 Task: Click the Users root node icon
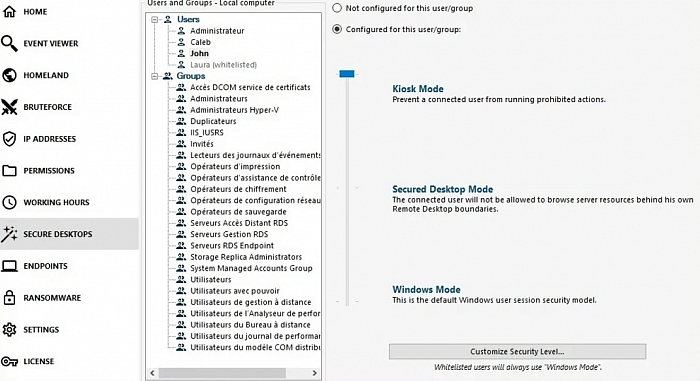(x=167, y=19)
